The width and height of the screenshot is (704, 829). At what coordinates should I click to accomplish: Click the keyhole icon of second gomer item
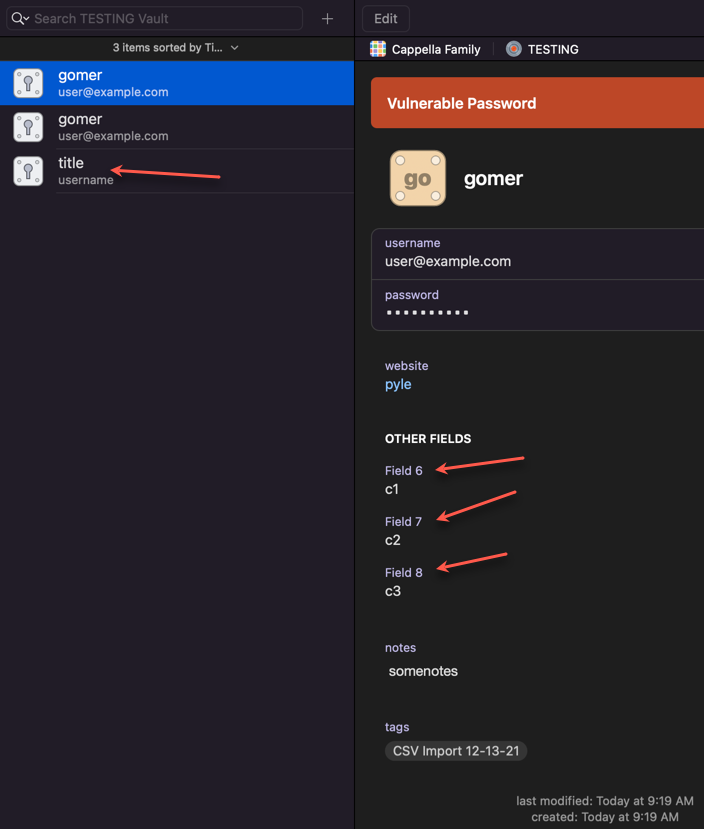point(28,127)
